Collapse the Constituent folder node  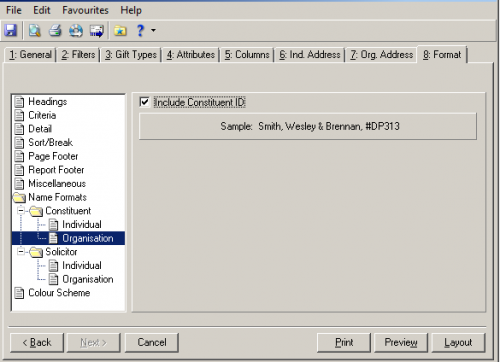click(21, 211)
